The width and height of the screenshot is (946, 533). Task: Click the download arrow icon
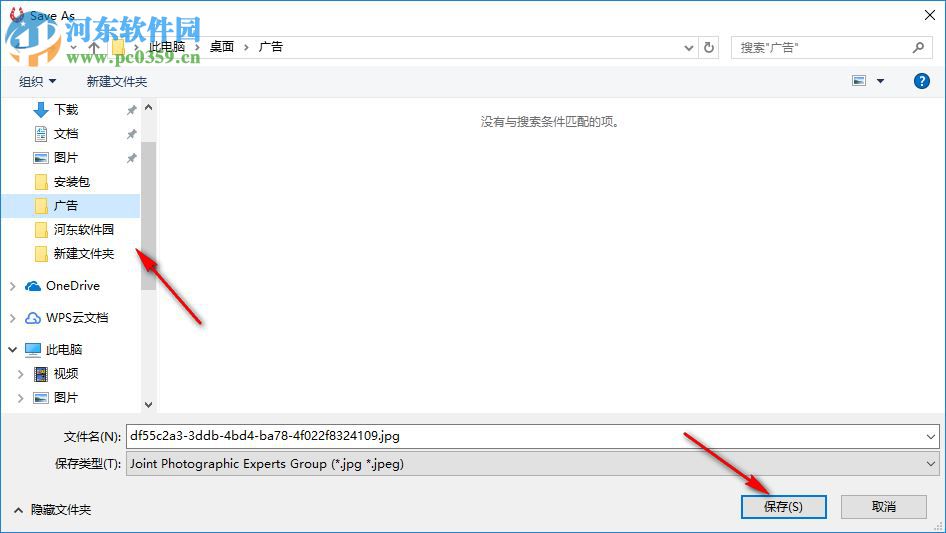40,109
